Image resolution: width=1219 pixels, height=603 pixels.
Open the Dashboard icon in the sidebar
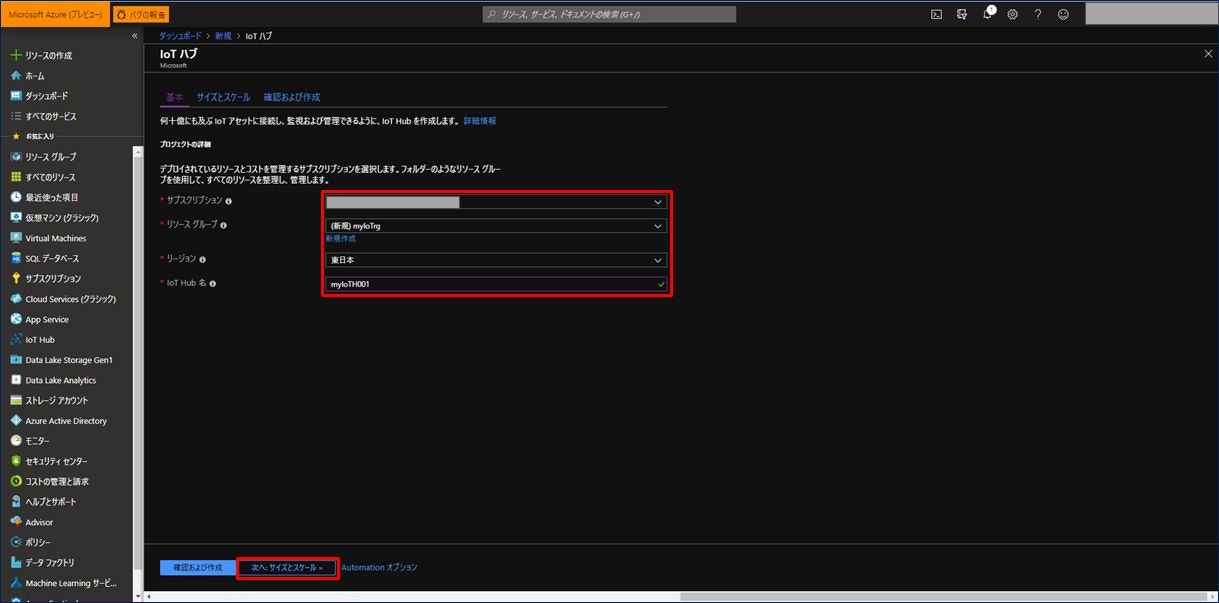click(x=16, y=96)
